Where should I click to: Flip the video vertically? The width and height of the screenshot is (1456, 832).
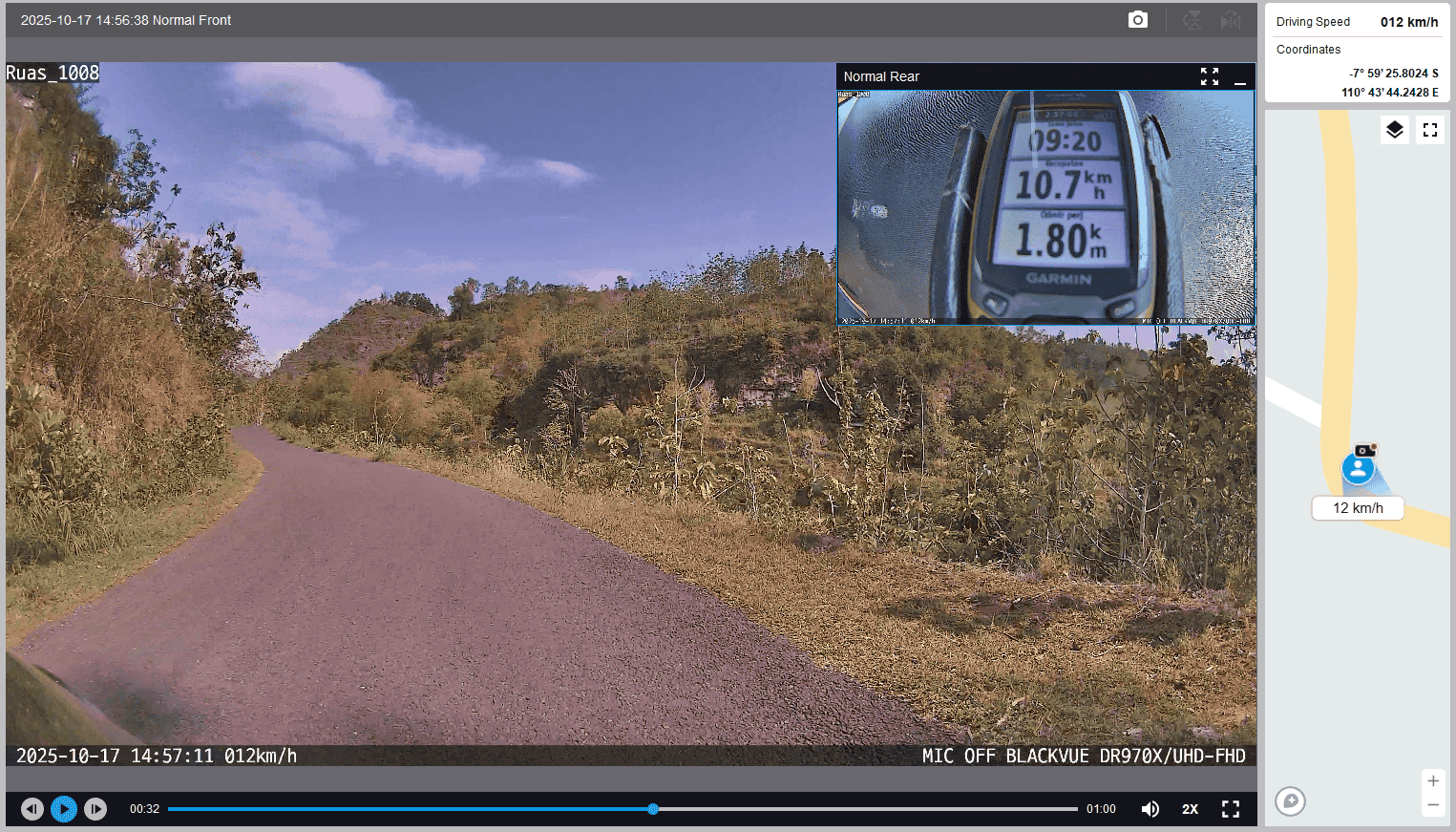[x=1192, y=20]
